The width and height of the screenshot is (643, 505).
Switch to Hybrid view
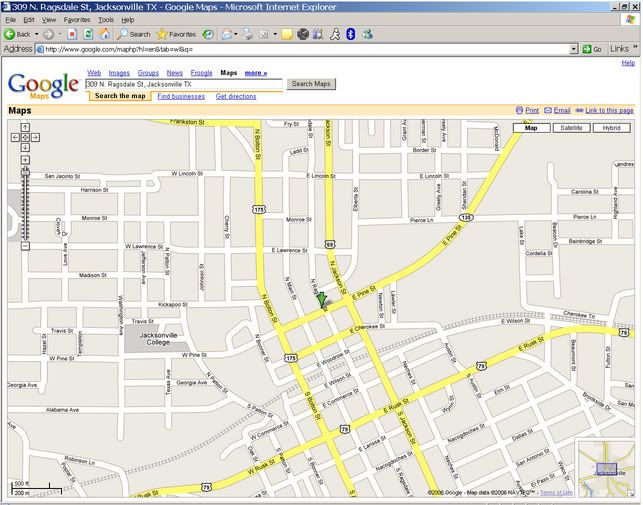(611, 128)
